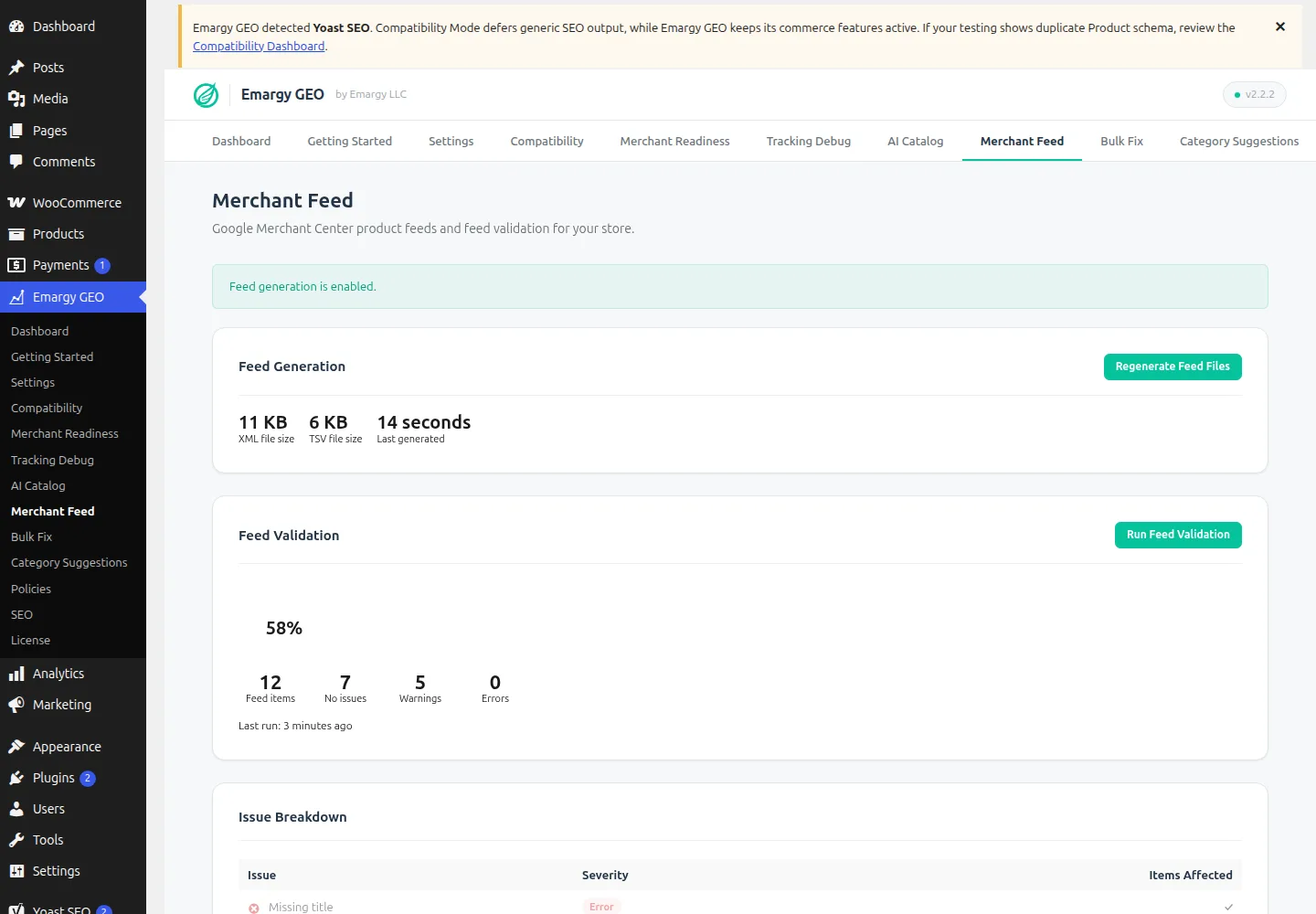Image resolution: width=1316 pixels, height=914 pixels.
Task: Open the AI Catalog tab
Action: tap(916, 142)
